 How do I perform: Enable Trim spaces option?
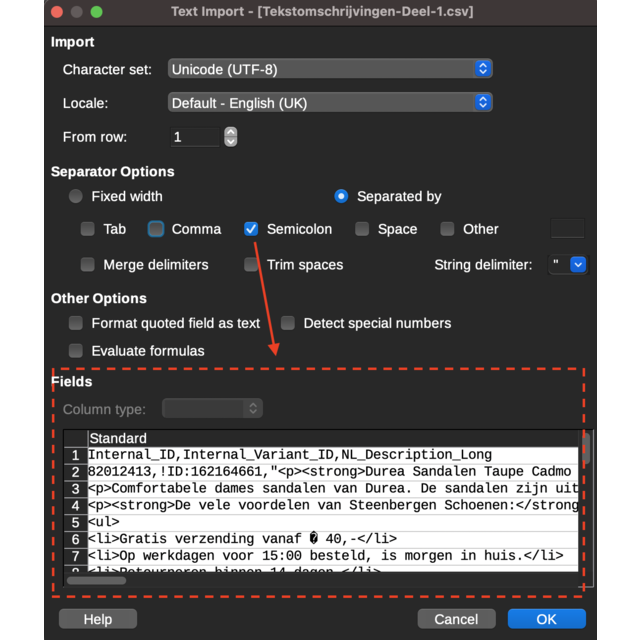click(x=251, y=265)
